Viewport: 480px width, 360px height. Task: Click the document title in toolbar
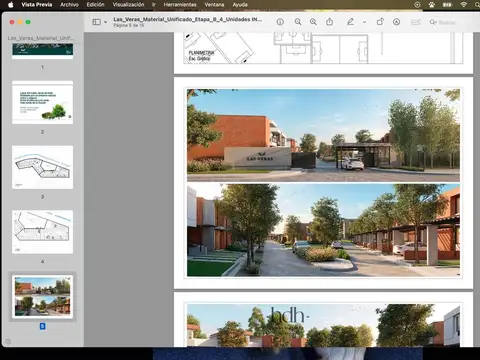(188, 19)
